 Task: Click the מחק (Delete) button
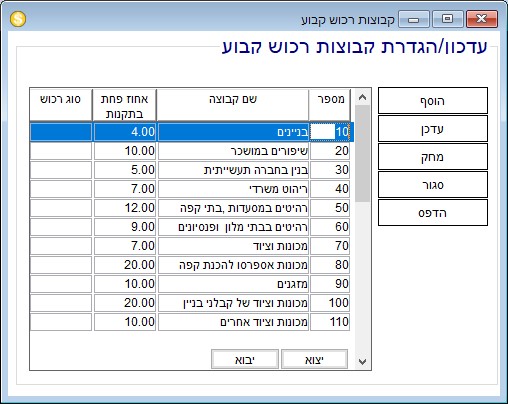click(433, 157)
